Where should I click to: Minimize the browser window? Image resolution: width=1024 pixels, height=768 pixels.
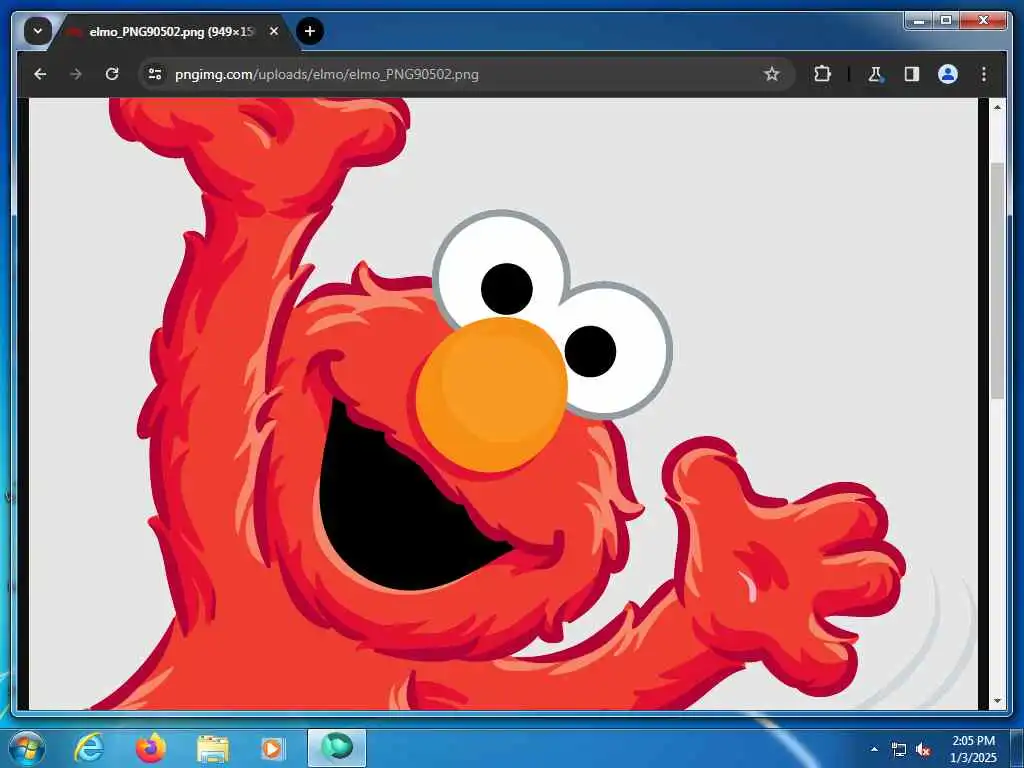(919, 20)
